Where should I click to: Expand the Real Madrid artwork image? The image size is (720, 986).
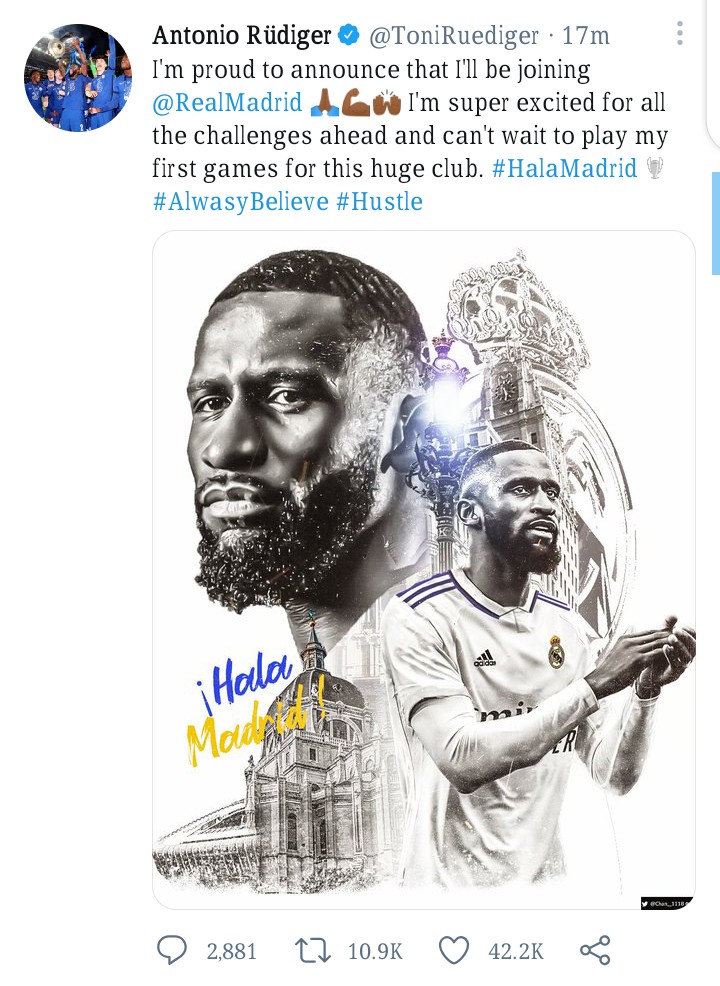point(424,570)
